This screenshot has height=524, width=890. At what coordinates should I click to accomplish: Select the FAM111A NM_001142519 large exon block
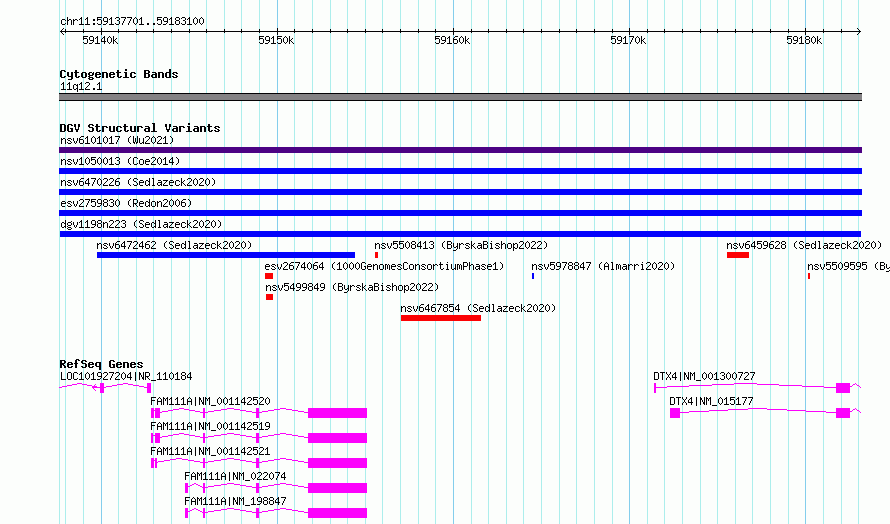337,438
